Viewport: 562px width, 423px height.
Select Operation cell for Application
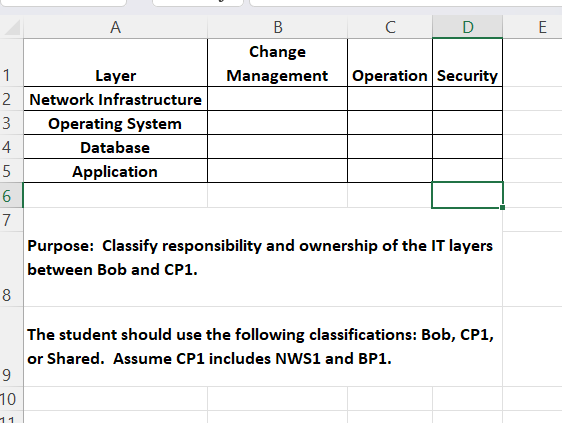[x=390, y=171]
